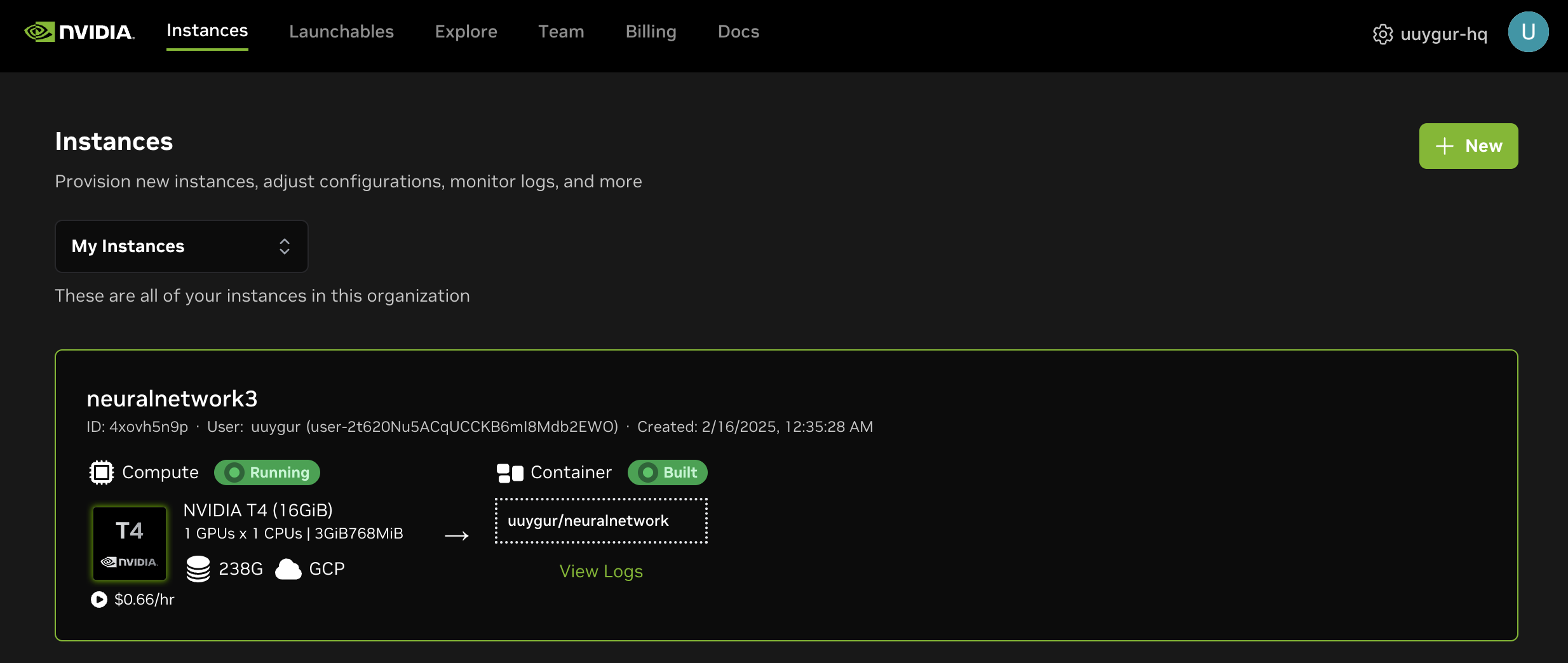Click the plus icon on the New button
The height and width of the screenshot is (663, 1568).
coord(1444,146)
